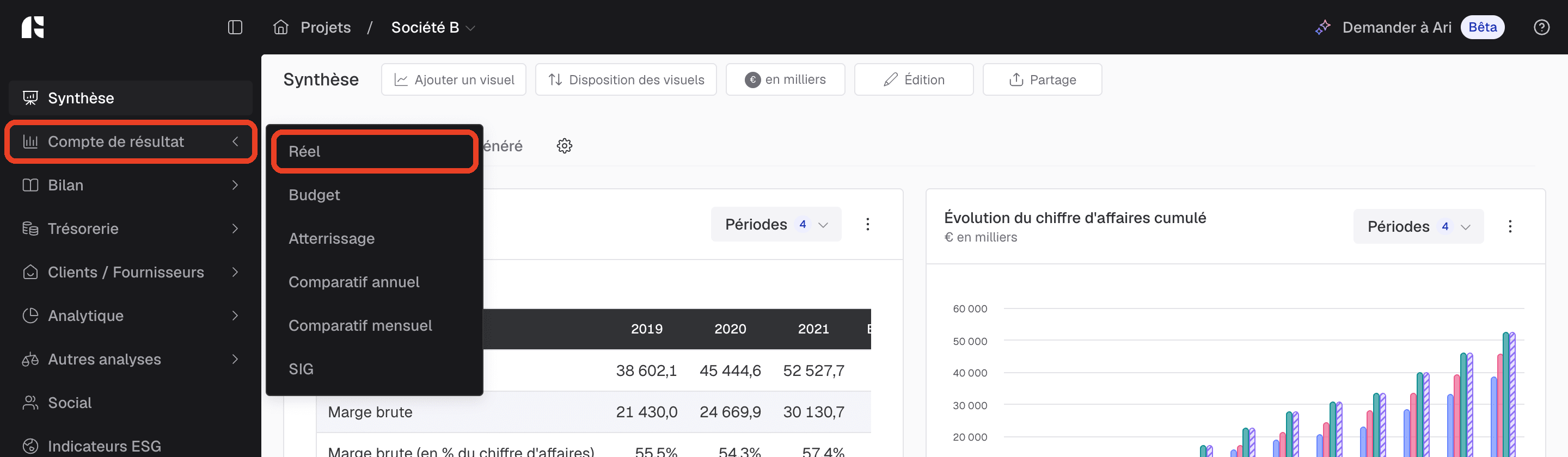The width and height of the screenshot is (1568, 457).
Task: Expand Clients / Fournisseurs chevron
Action: coord(235,272)
